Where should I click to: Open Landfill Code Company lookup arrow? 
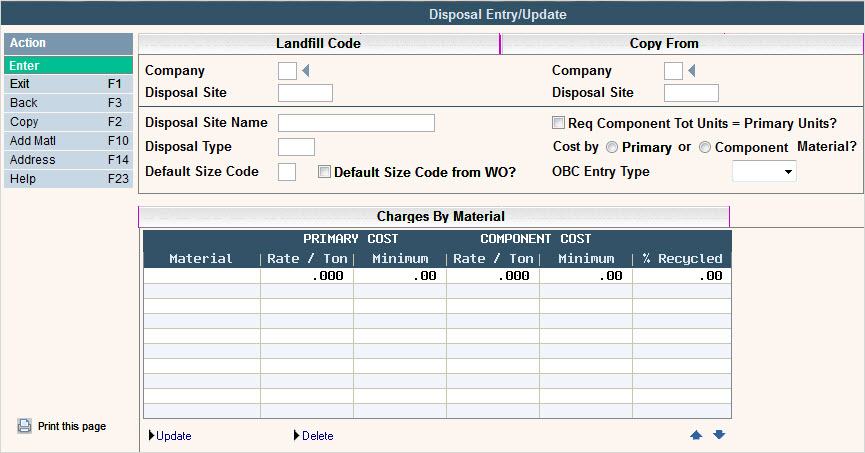coord(306,71)
